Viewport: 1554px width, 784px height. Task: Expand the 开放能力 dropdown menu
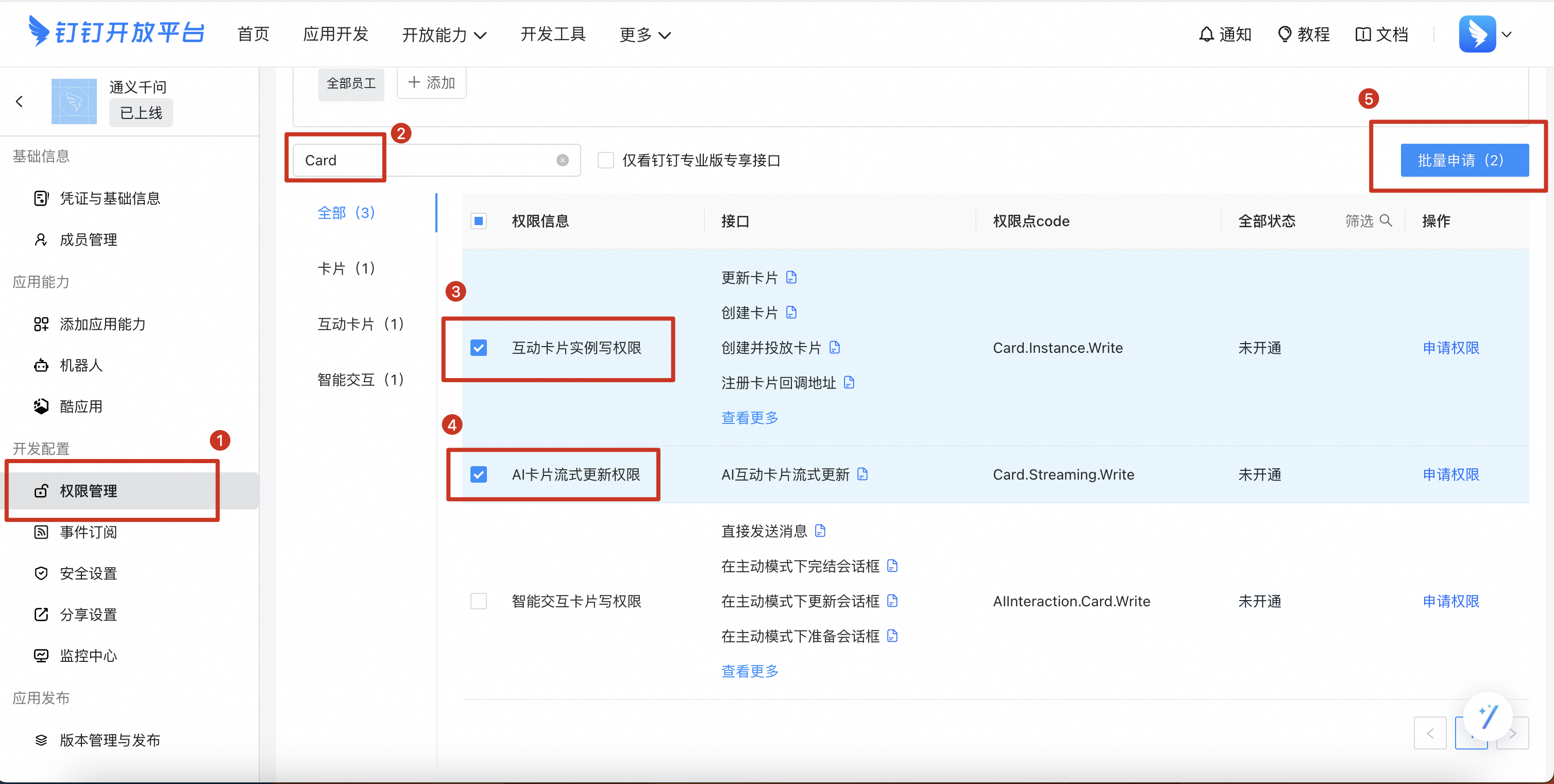pos(444,35)
